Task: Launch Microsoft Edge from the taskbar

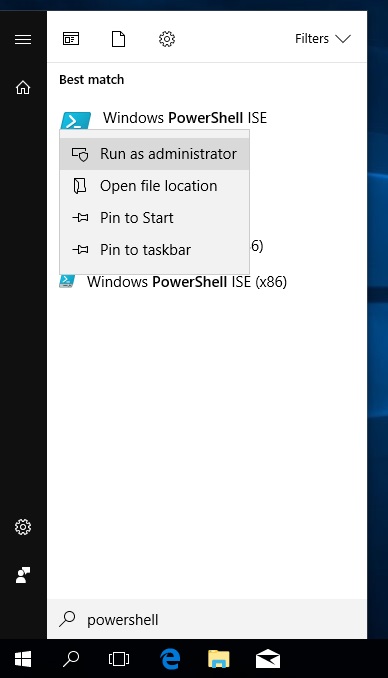Action: click(170, 659)
